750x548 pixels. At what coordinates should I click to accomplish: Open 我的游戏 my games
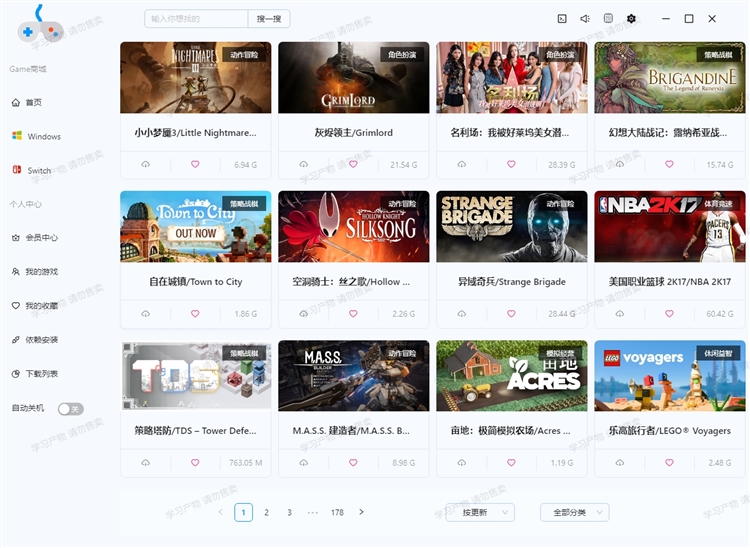(x=34, y=272)
